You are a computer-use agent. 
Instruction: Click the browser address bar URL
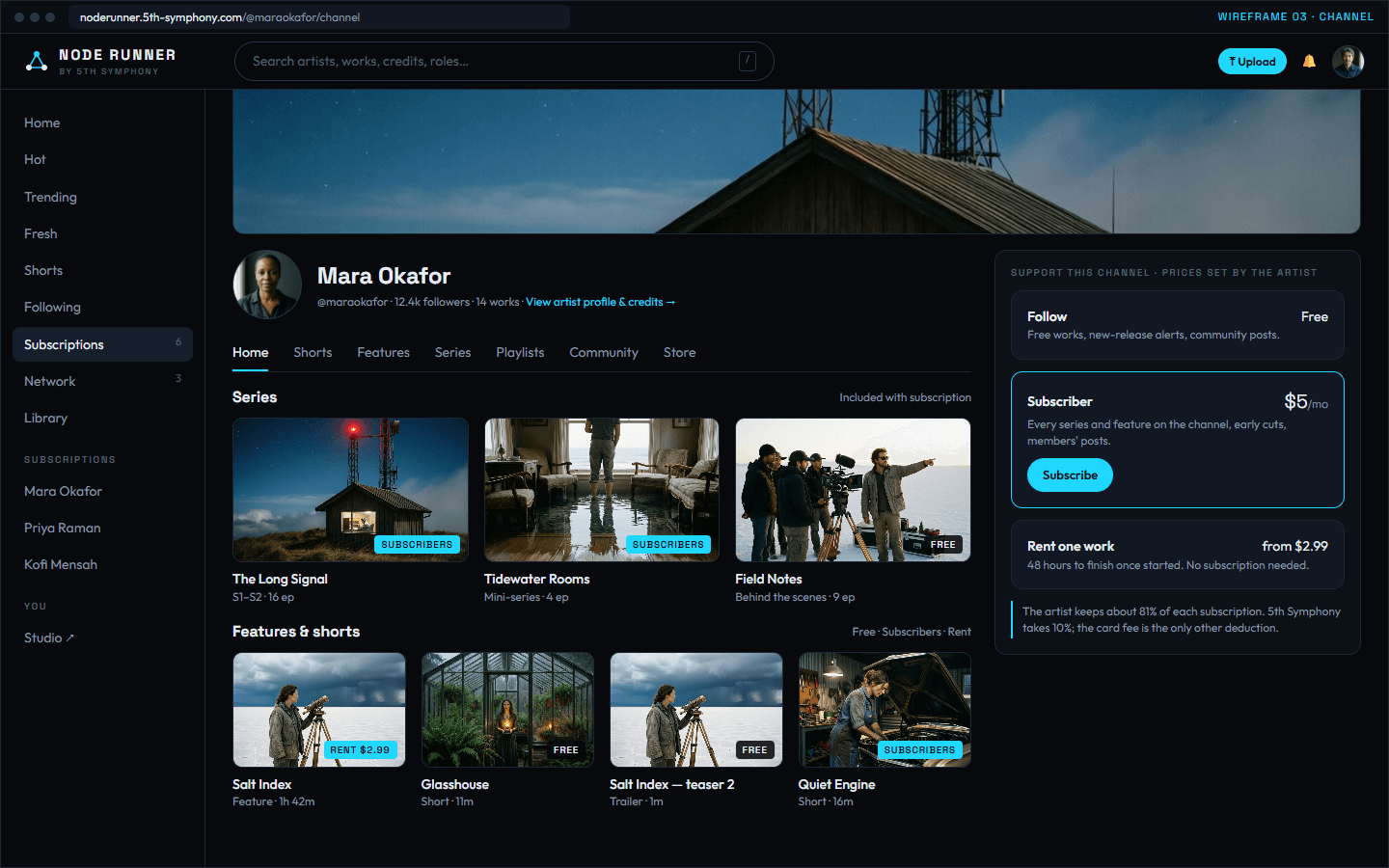(x=318, y=17)
